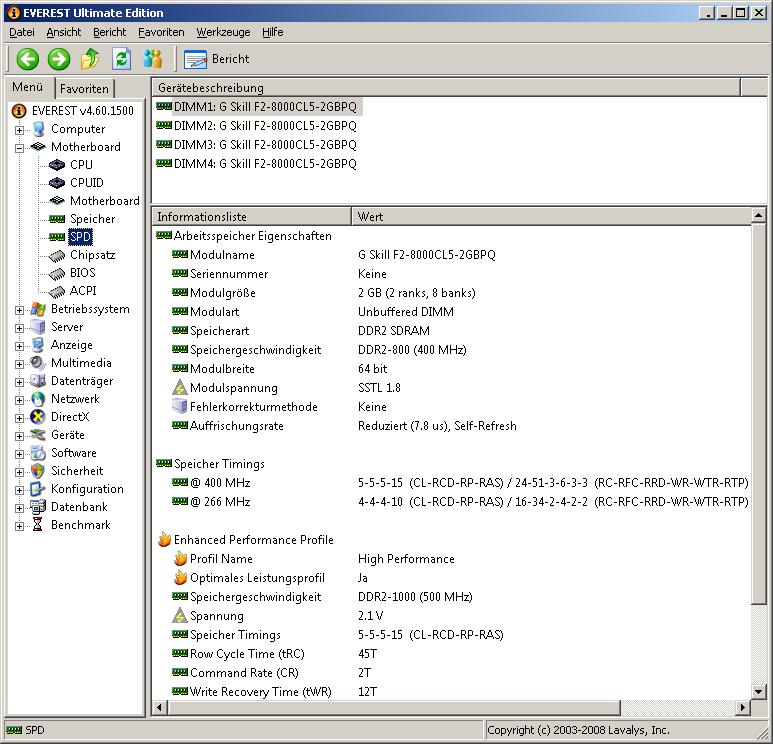Click the Server icon in the tree

point(38,327)
